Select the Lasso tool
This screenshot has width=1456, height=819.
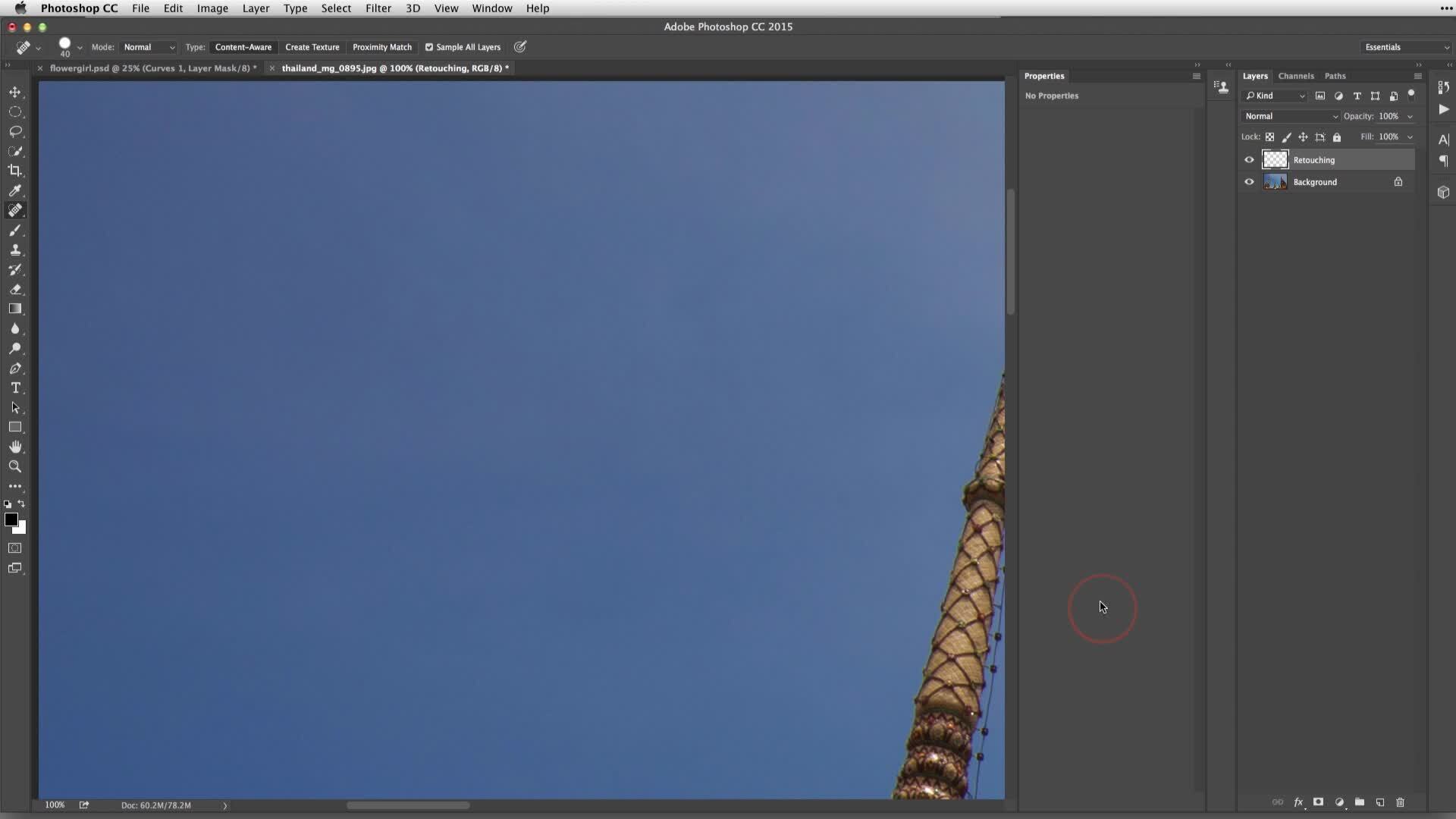point(15,131)
